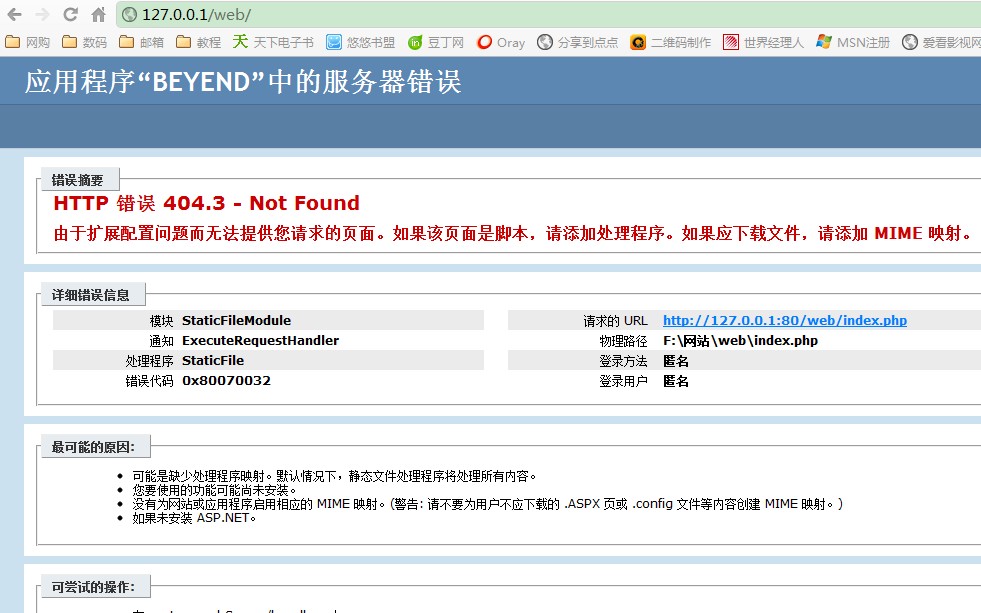The image size is (981, 613).
Task: Go to browser home page icon
Action: pyautogui.click(x=98, y=14)
